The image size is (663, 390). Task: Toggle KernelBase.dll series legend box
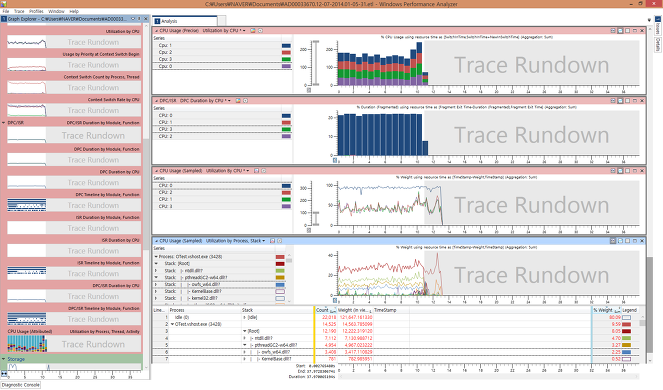(280, 291)
